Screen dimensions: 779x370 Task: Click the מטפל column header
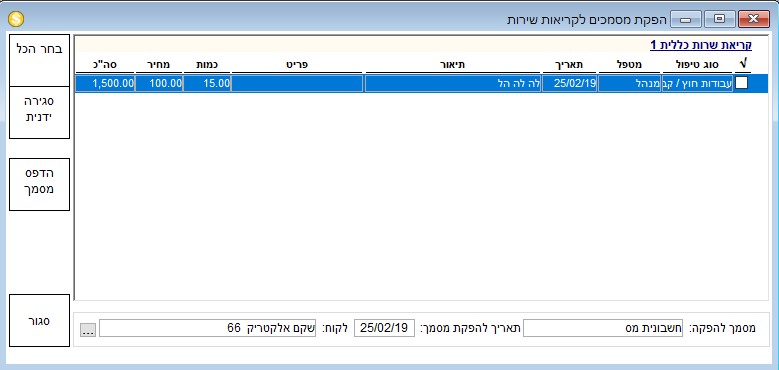click(629, 65)
